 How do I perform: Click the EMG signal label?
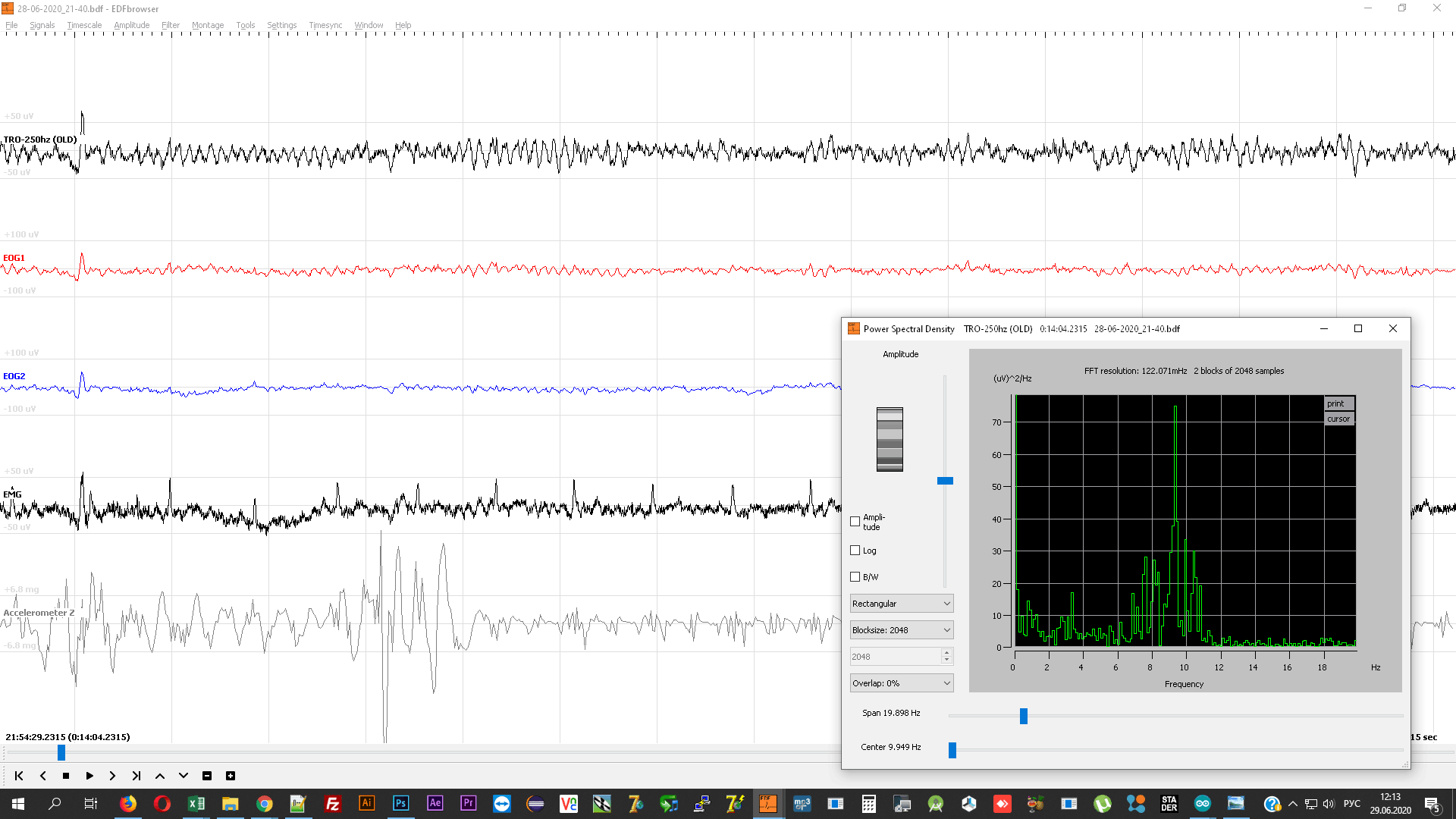(x=12, y=494)
